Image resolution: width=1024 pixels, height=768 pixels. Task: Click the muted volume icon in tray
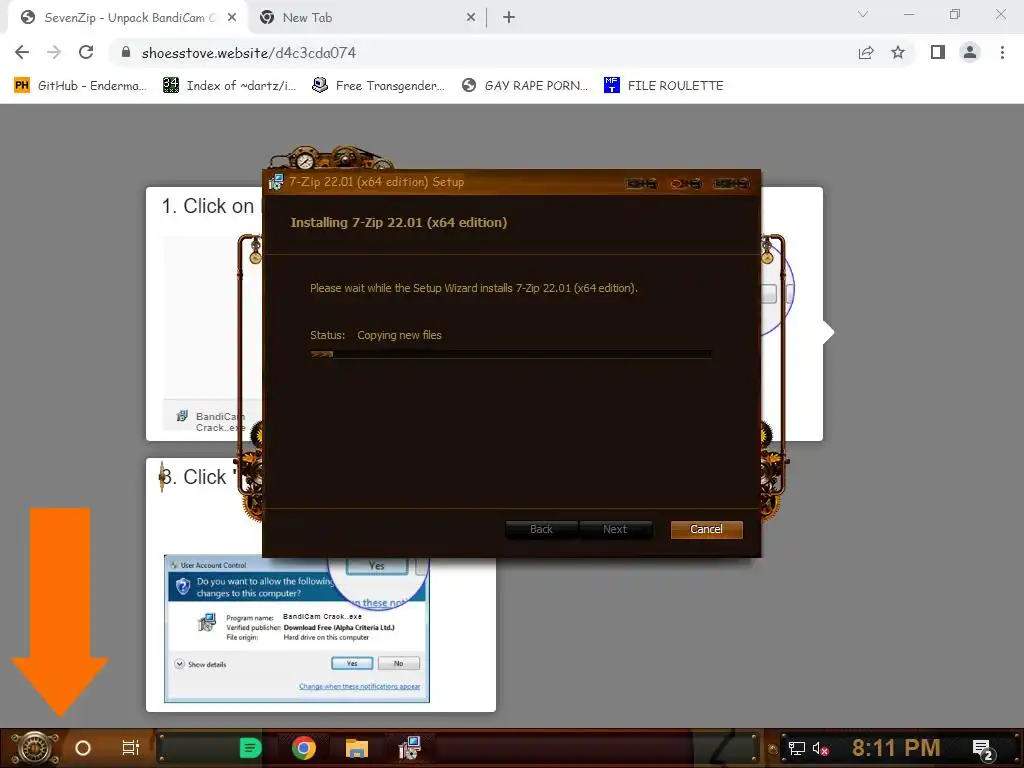click(x=820, y=748)
